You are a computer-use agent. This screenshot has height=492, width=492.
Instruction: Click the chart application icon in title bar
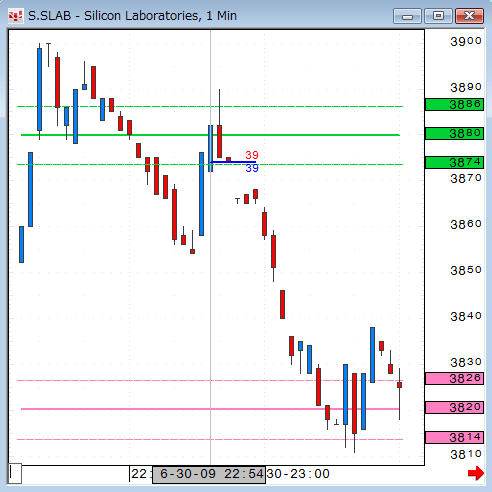[15, 16]
